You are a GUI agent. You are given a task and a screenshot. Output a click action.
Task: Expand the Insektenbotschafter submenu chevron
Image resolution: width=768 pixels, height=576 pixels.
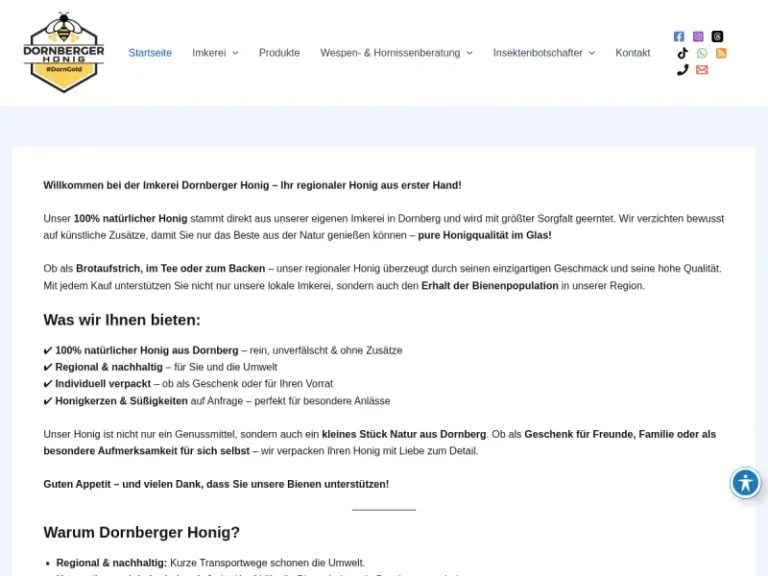pos(592,53)
